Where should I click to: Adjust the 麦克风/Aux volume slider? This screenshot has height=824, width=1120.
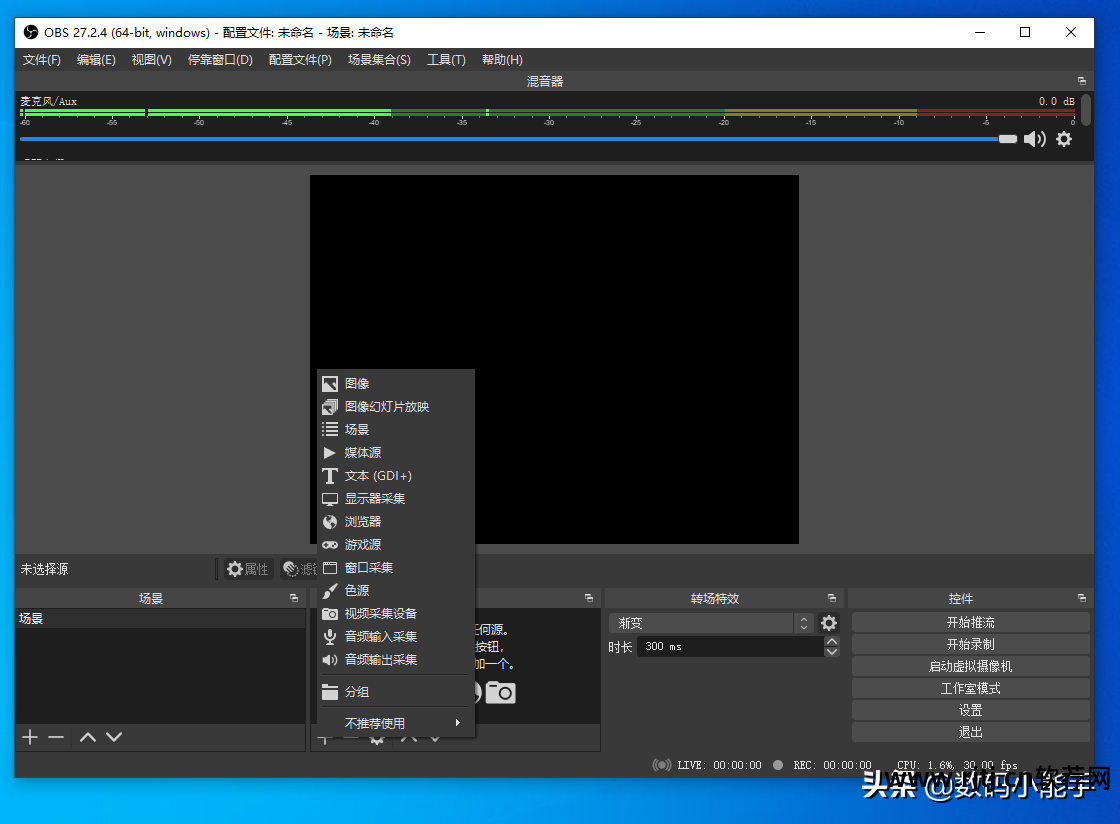point(519,139)
